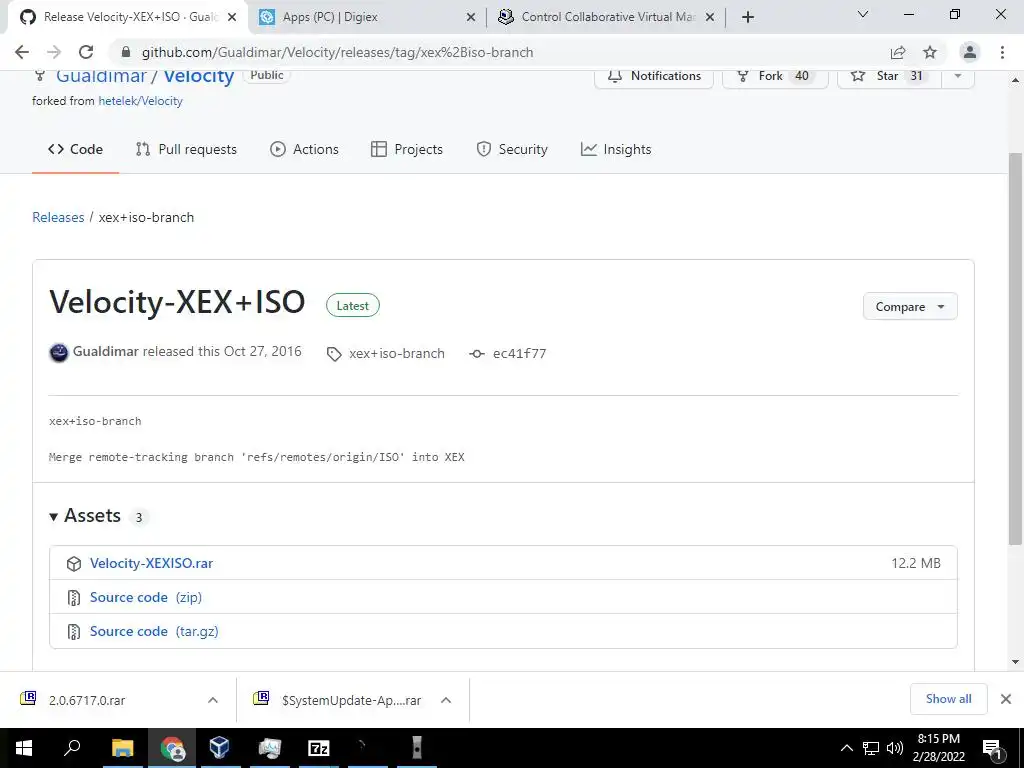The width and height of the screenshot is (1024, 768).
Task: Open options for the $SystemUpdate-Ap....rar download
Action: (x=446, y=700)
